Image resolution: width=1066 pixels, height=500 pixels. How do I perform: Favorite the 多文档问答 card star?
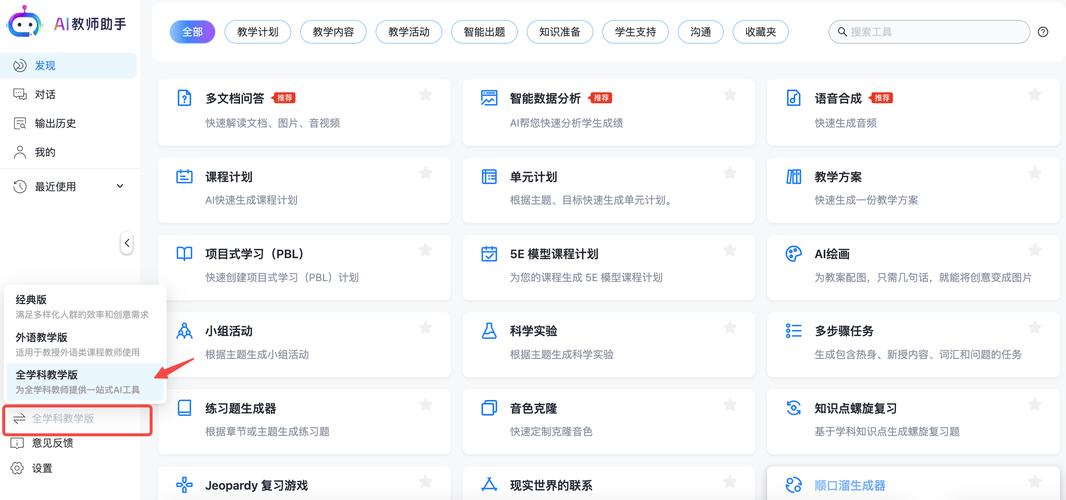click(x=426, y=95)
